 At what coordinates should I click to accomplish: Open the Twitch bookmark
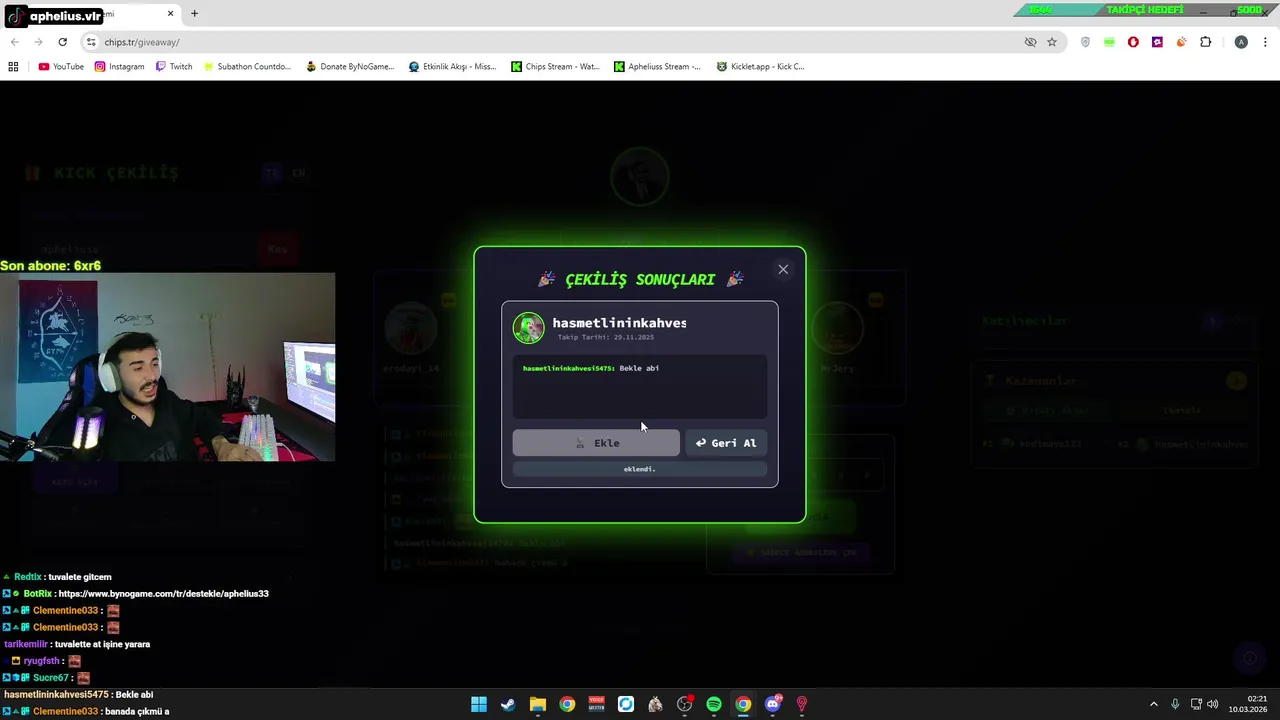pyautogui.click(x=173, y=67)
